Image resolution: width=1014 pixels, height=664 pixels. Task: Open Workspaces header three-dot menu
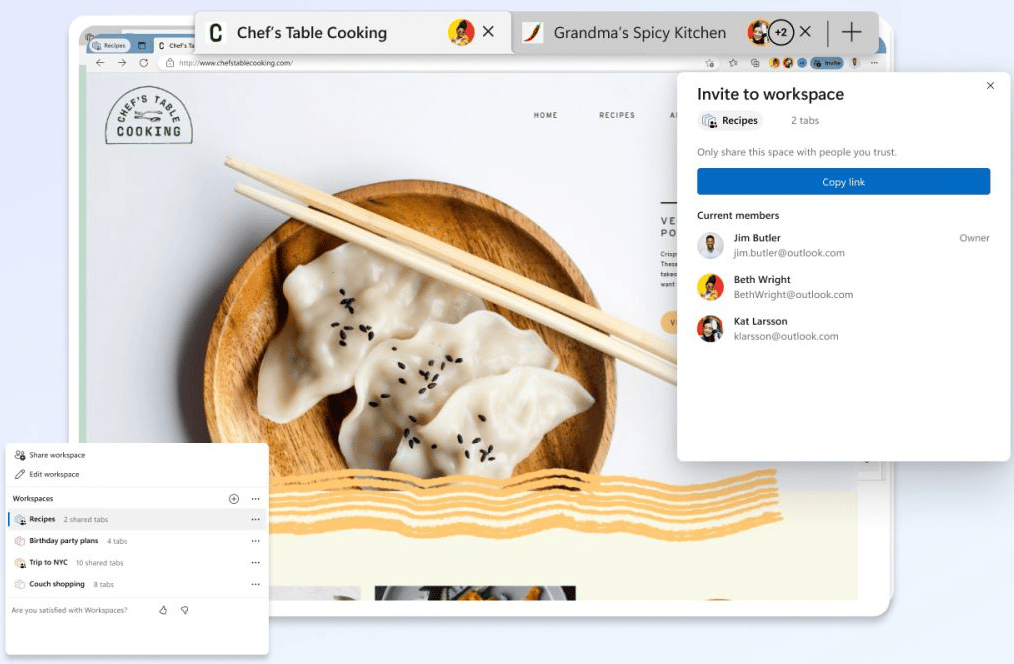point(255,498)
